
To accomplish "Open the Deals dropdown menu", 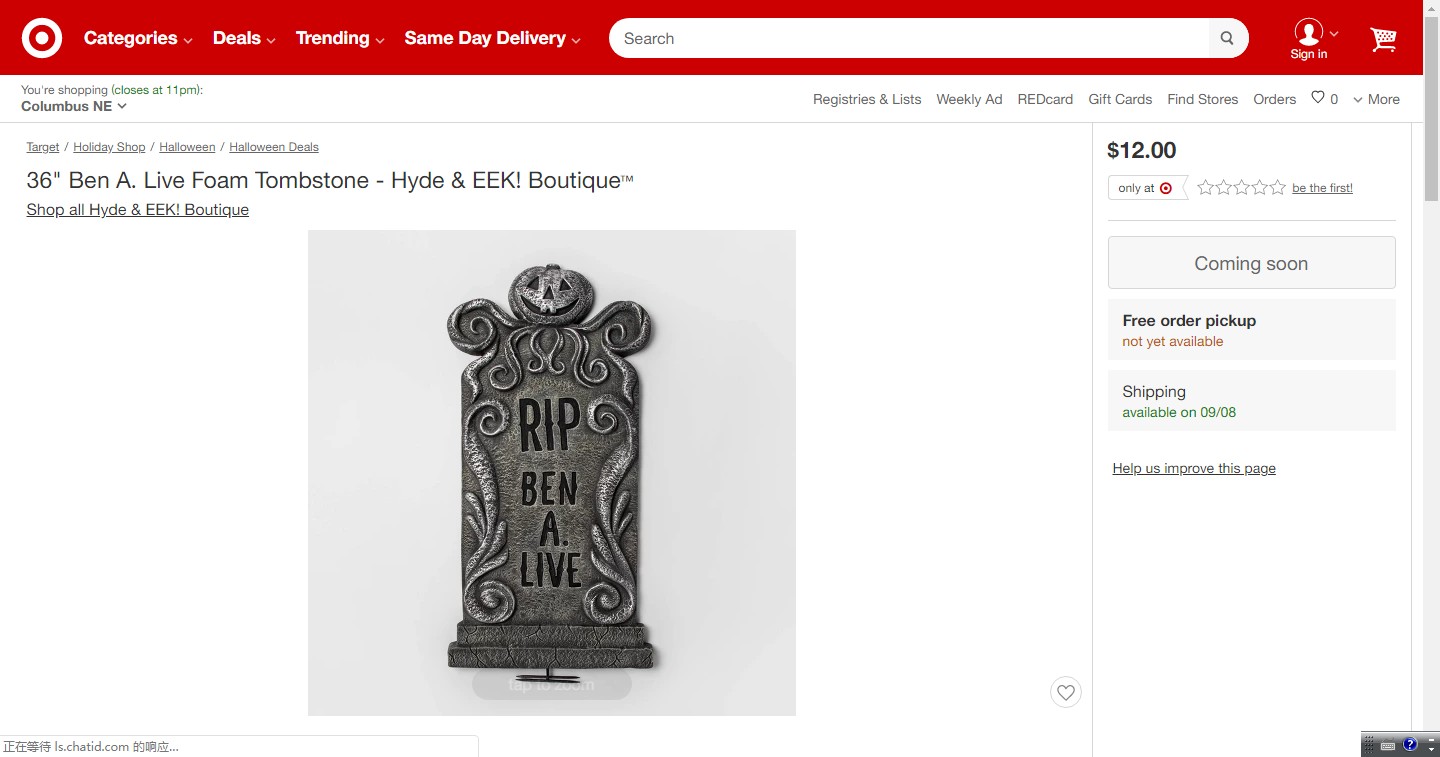I will (244, 38).
